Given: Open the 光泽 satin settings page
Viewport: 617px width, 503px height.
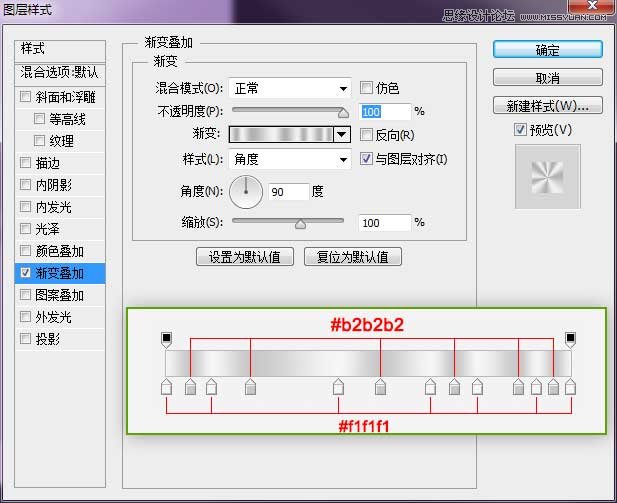Looking at the screenshot, I should [x=48, y=229].
